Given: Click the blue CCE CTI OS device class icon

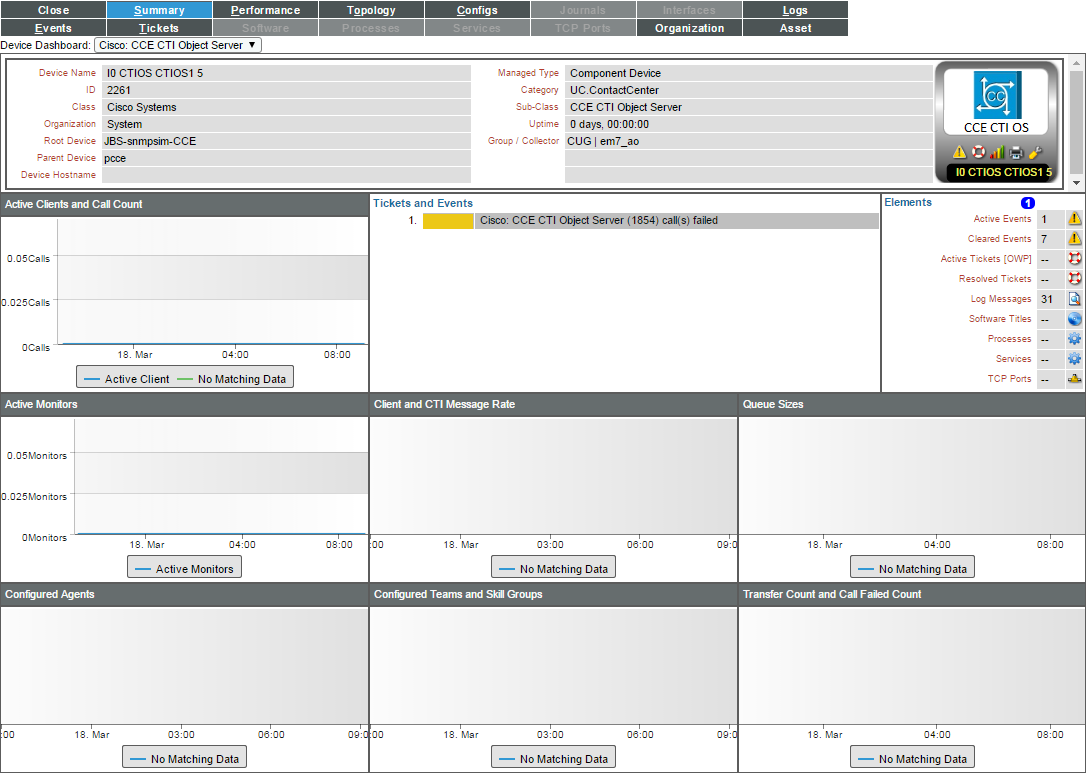Looking at the screenshot, I should tap(997, 95).
